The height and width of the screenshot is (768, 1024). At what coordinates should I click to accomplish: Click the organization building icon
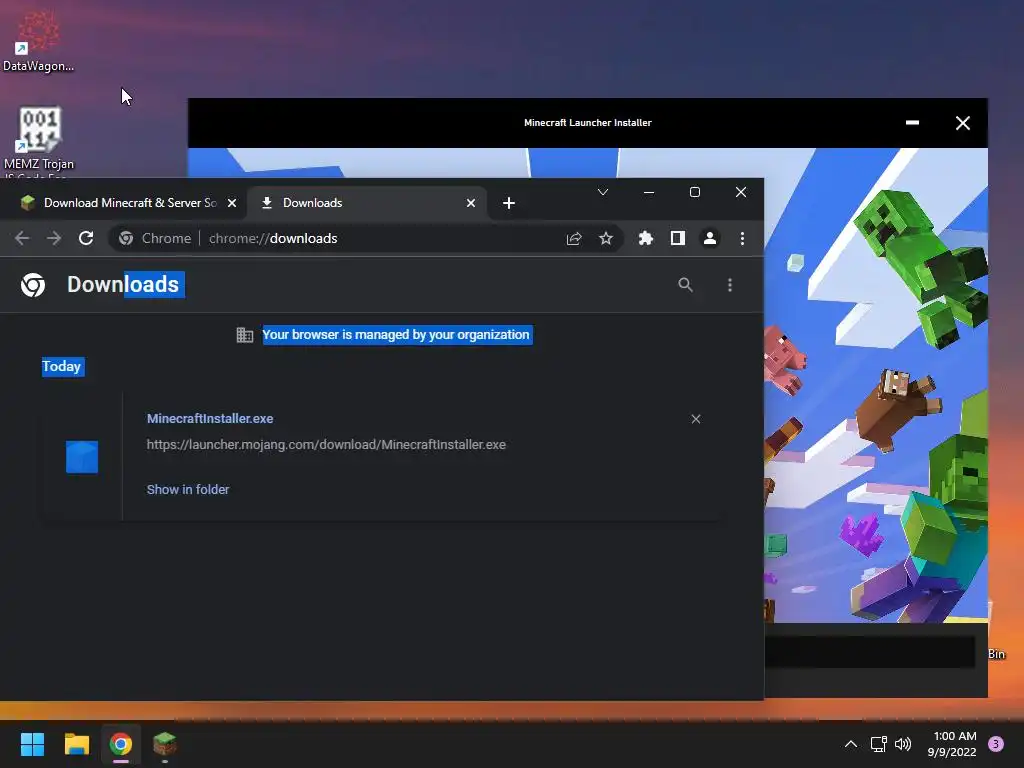click(x=245, y=335)
